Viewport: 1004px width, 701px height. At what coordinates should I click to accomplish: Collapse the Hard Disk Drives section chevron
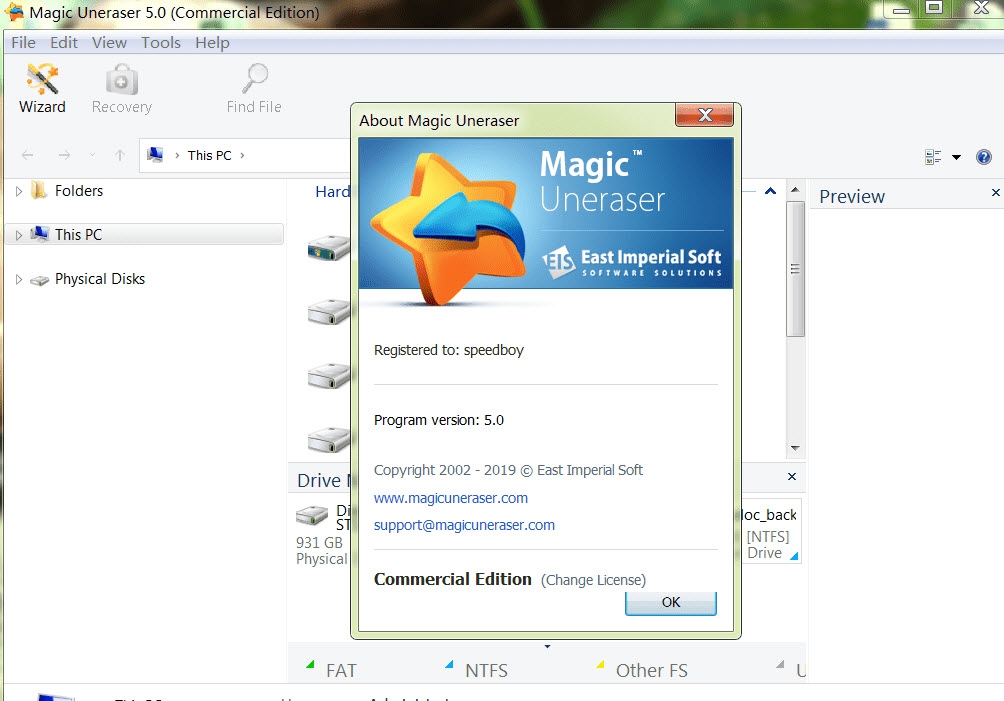coord(770,191)
